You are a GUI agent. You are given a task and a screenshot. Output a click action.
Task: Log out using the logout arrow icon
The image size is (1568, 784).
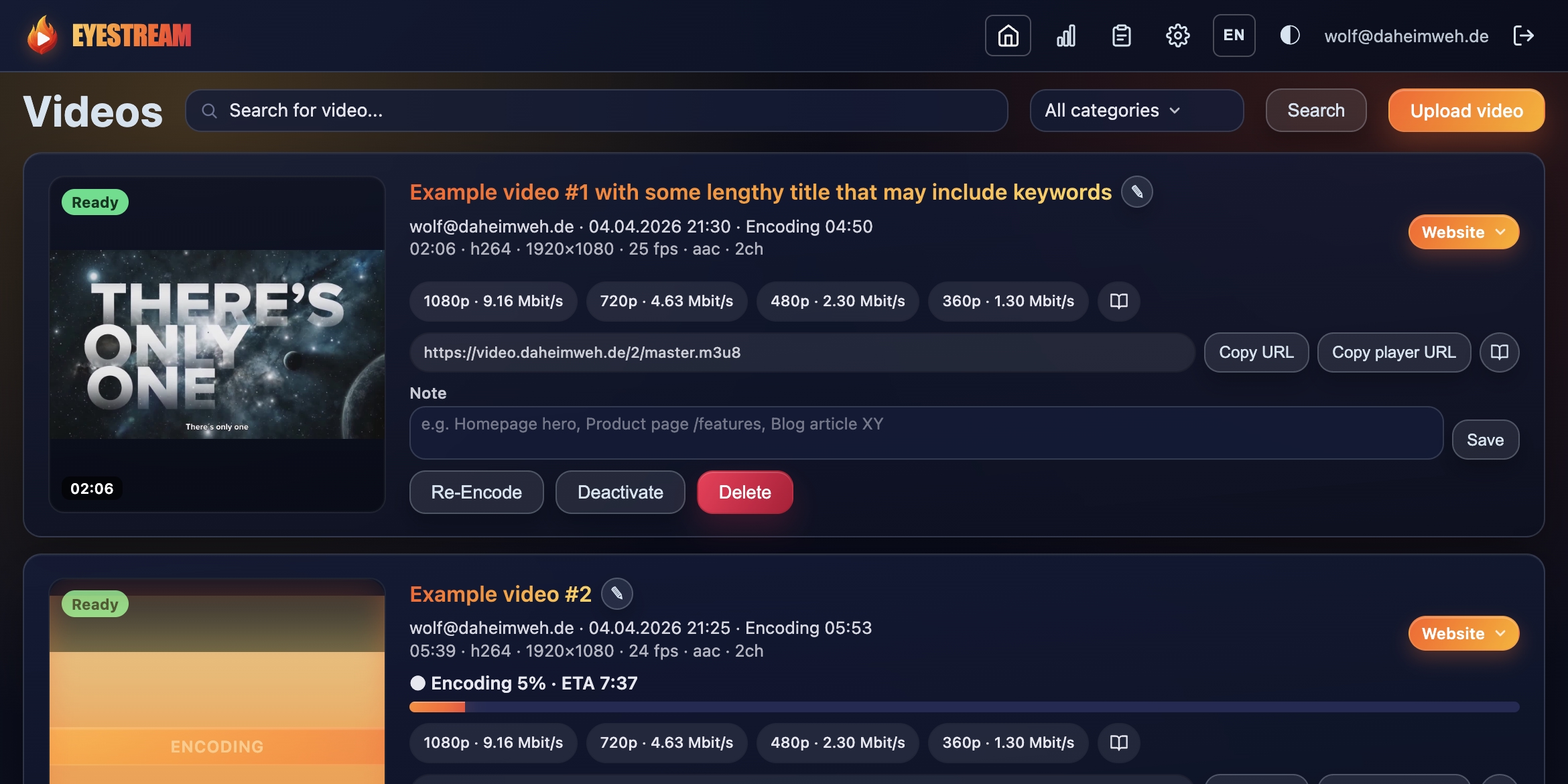(1524, 36)
